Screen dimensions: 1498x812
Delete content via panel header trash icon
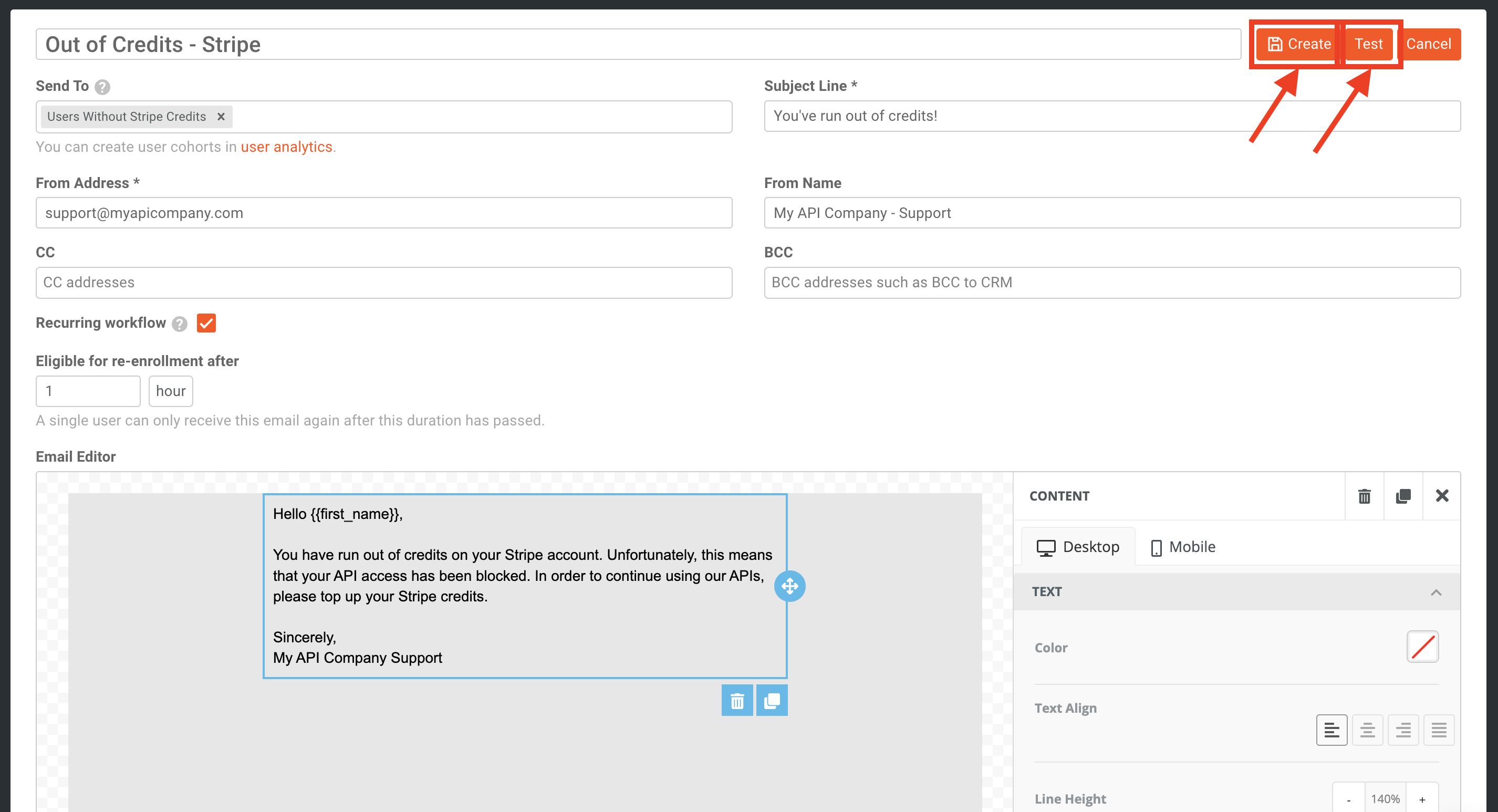point(1364,496)
